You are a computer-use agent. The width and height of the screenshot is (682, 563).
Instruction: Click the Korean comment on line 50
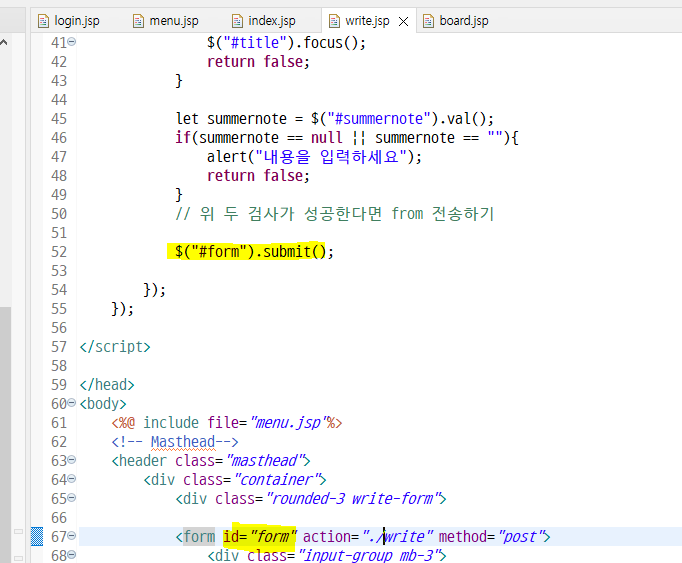[335, 214]
